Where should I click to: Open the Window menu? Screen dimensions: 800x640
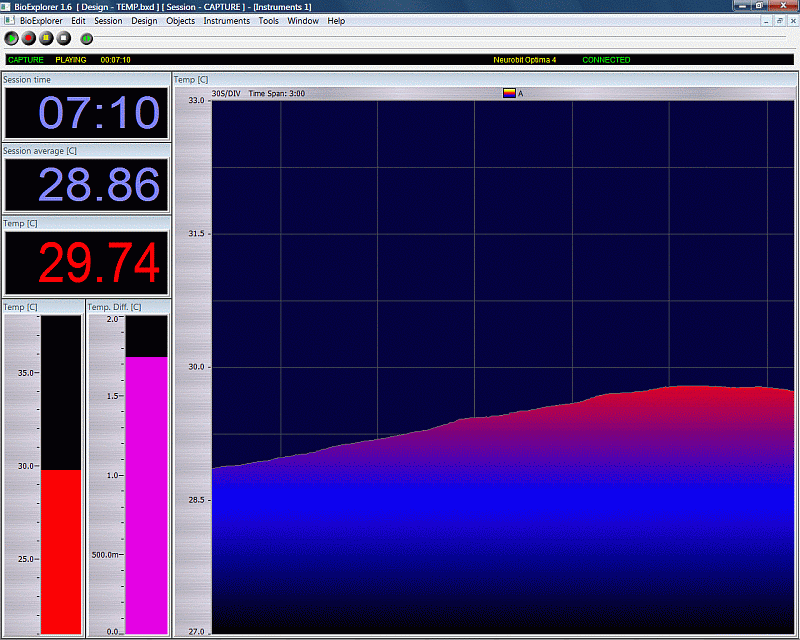[303, 21]
